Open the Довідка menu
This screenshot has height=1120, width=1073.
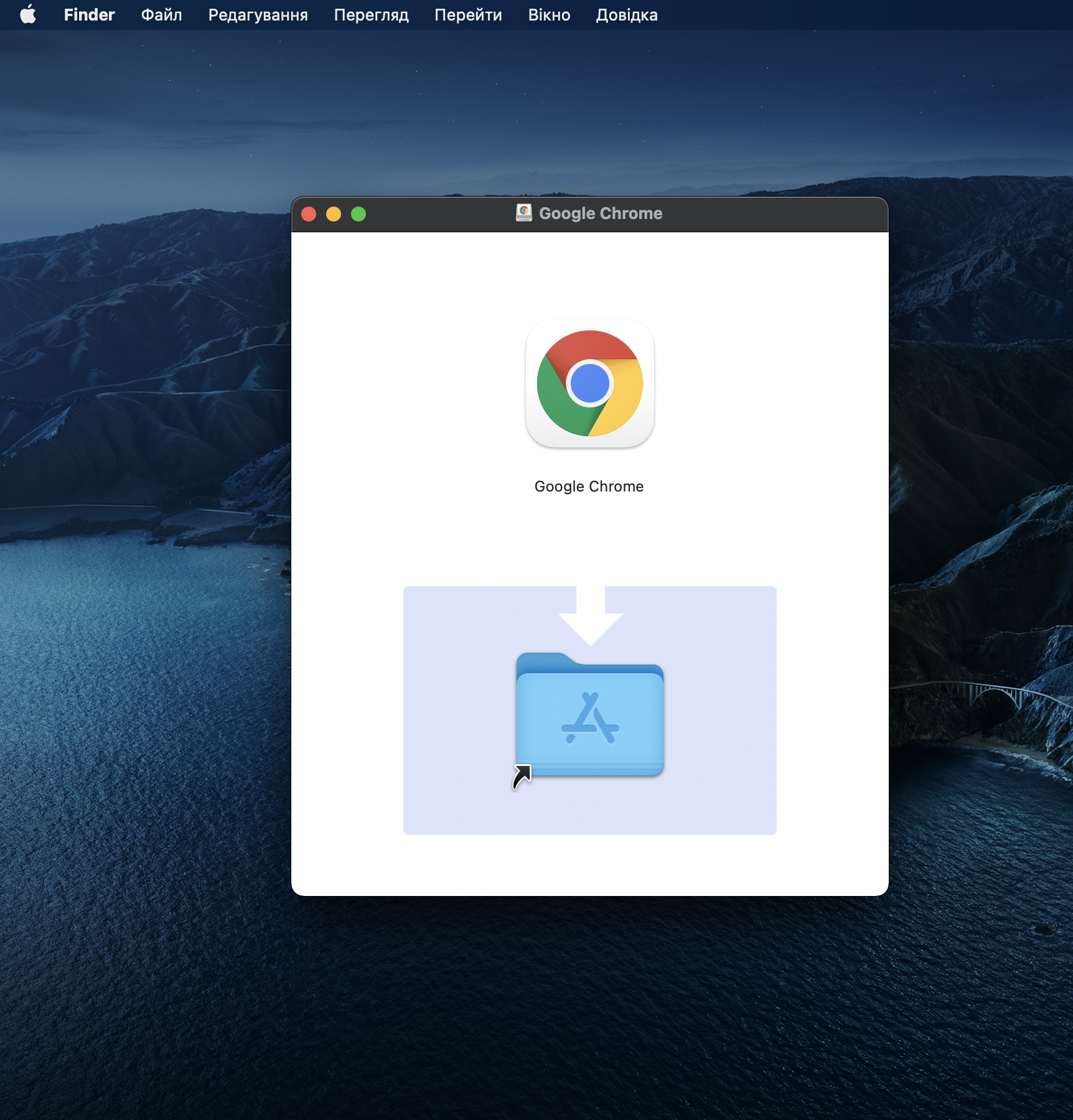(x=627, y=14)
